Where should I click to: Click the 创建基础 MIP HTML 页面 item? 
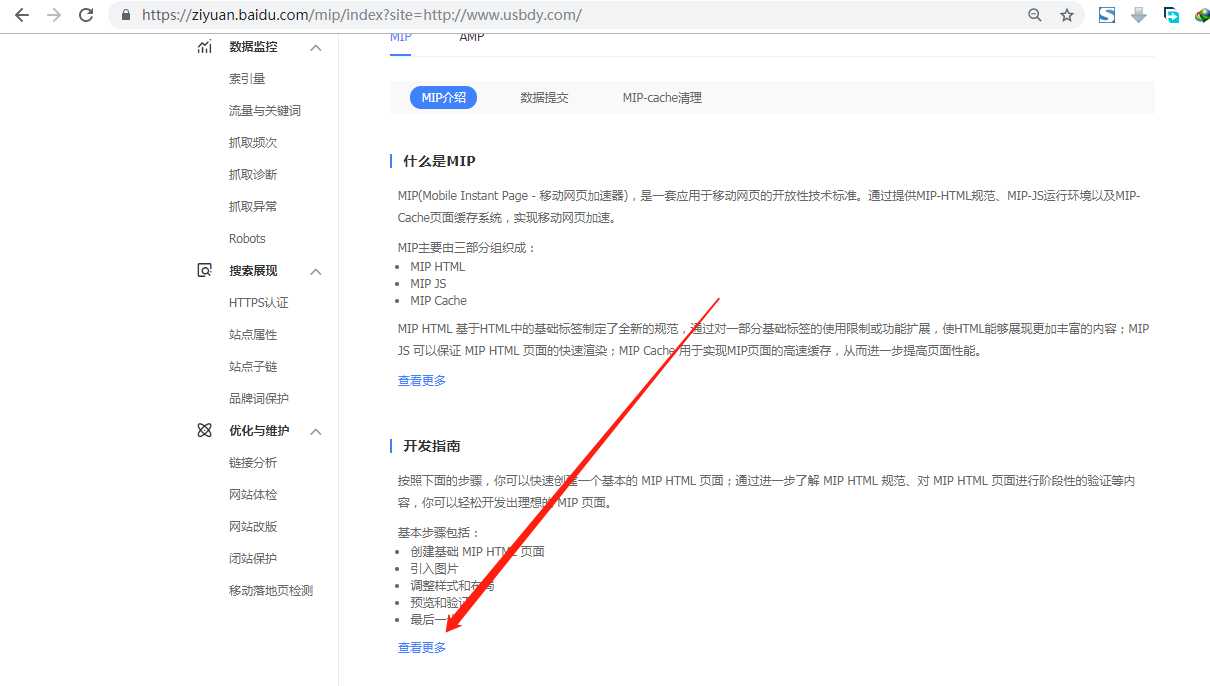tap(477, 552)
